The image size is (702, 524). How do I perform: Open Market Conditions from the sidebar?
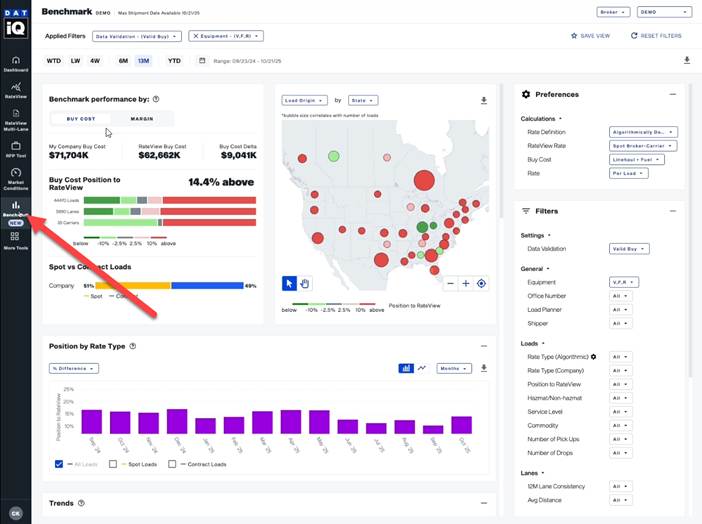tap(15, 176)
